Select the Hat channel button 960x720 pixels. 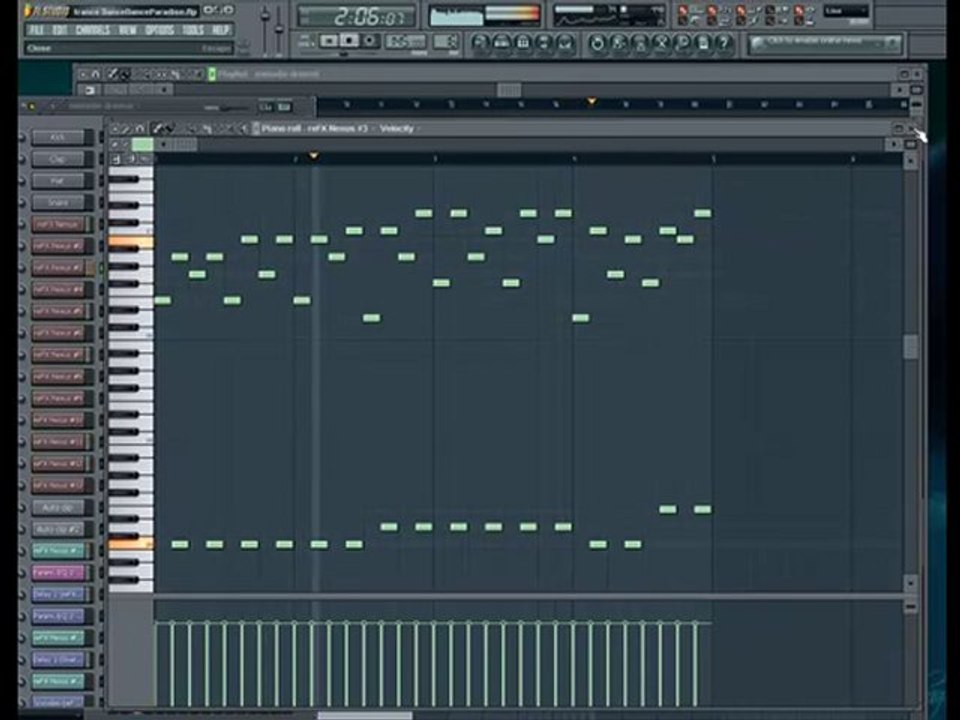point(58,181)
